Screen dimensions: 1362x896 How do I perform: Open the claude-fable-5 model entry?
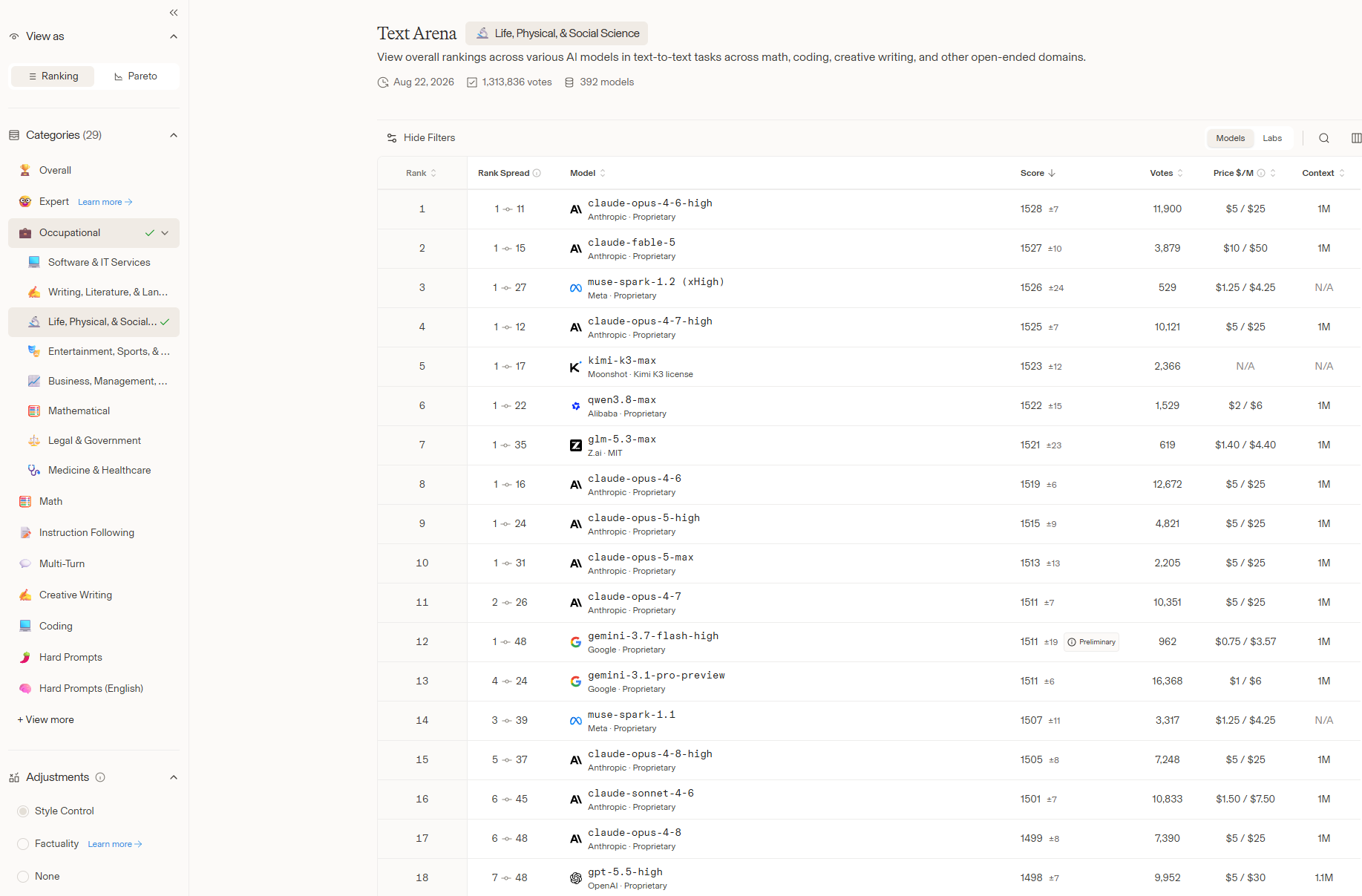pyautogui.click(x=632, y=243)
